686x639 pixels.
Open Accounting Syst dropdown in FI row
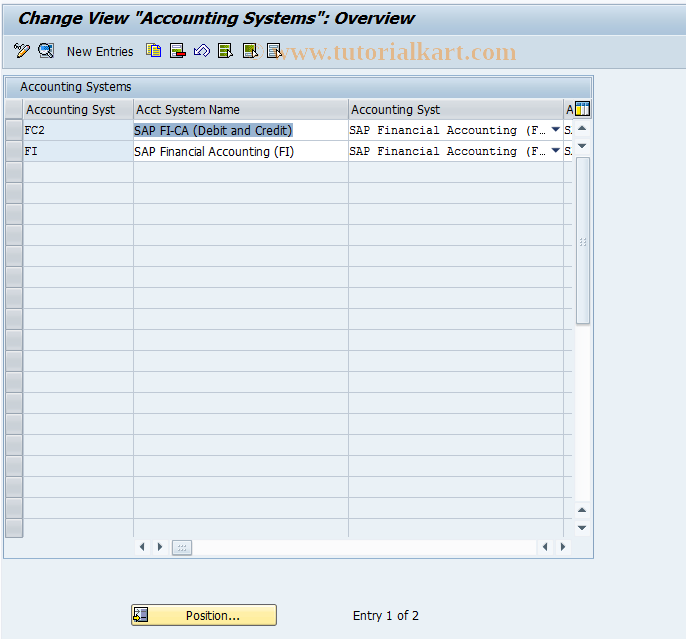tap(555, 151)
